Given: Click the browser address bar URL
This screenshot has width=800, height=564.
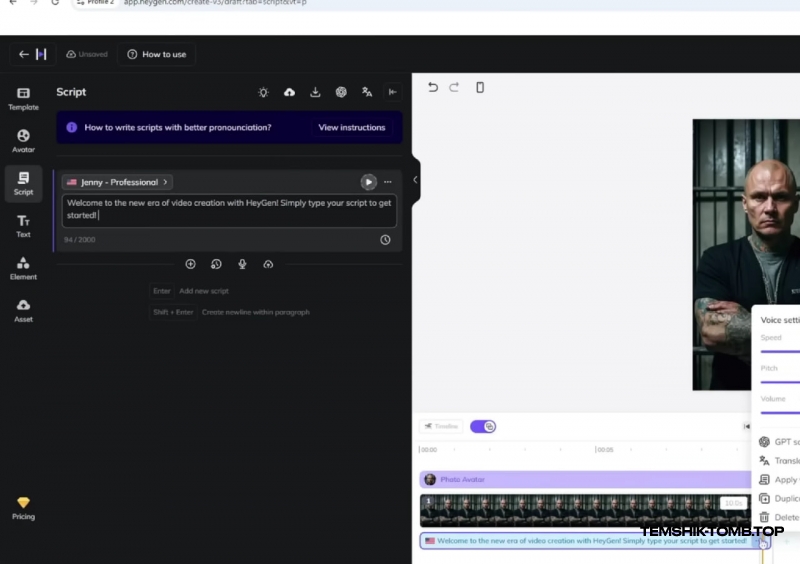Looking at the screenshot, I should 215,3.
